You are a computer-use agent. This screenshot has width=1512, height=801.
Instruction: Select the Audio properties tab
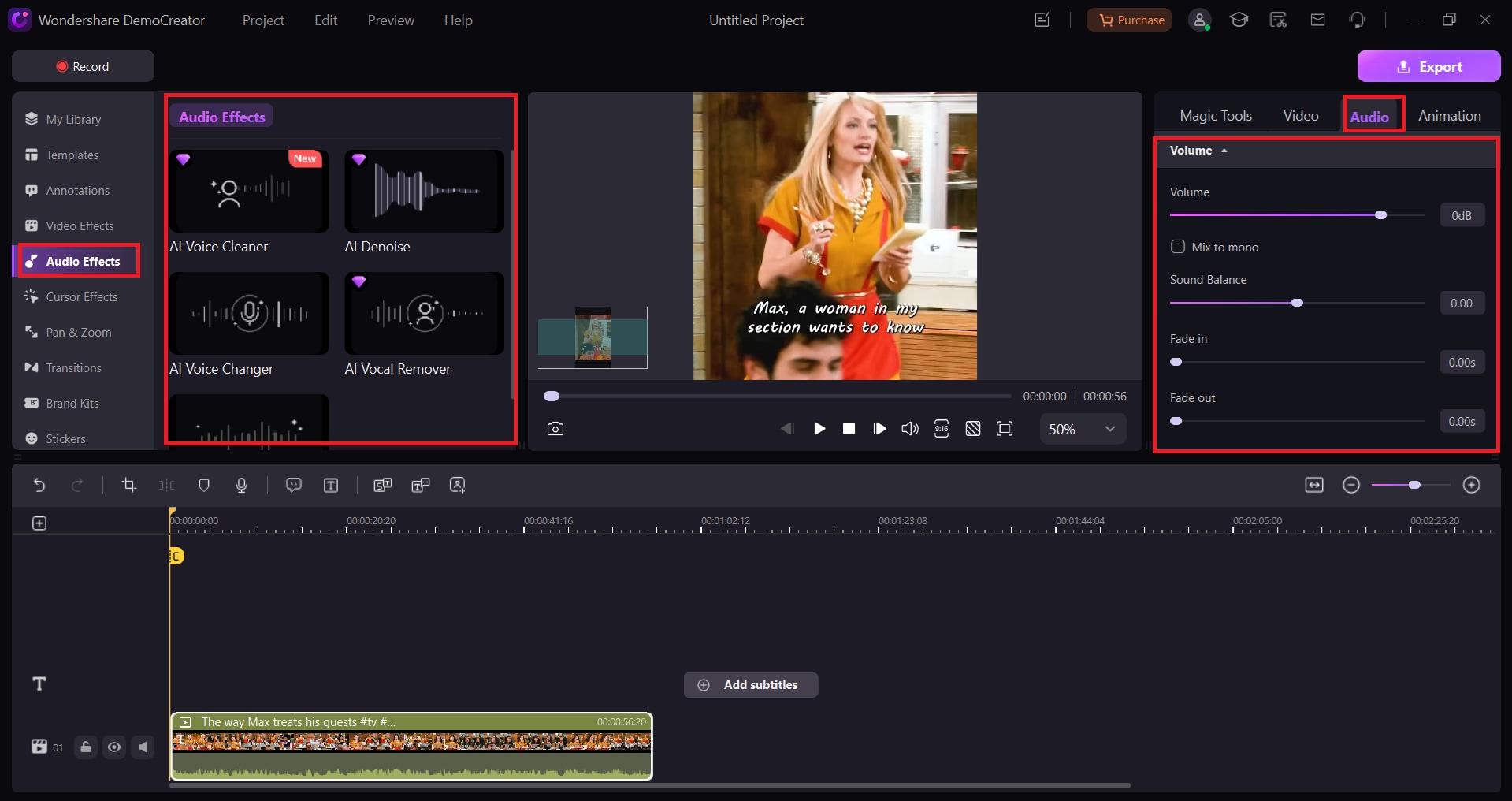click(x=1369, y=117)
